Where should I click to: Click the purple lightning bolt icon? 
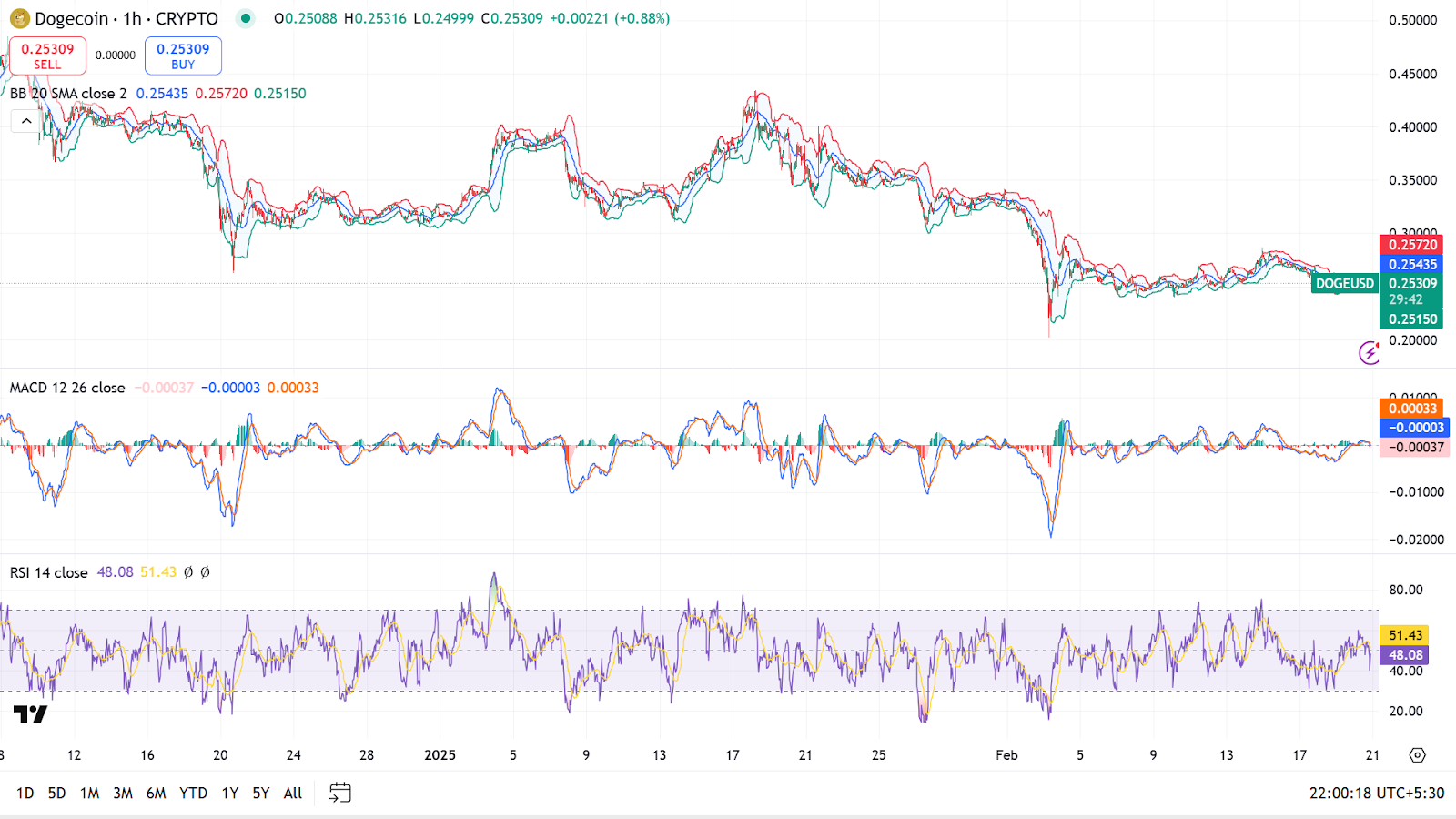click(x=1369, y=352)
